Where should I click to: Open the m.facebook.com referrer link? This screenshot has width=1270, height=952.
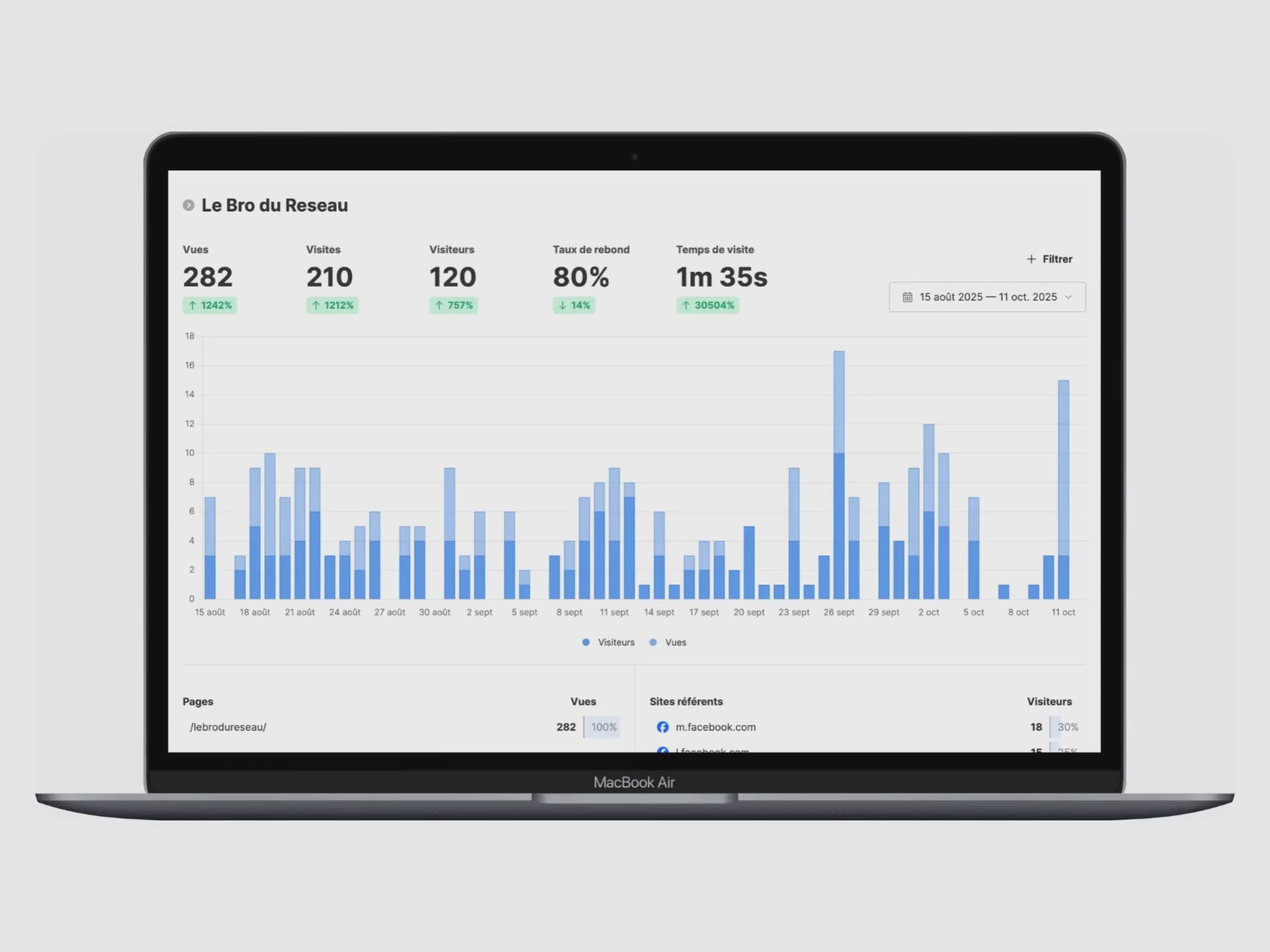tap(715, 727)
